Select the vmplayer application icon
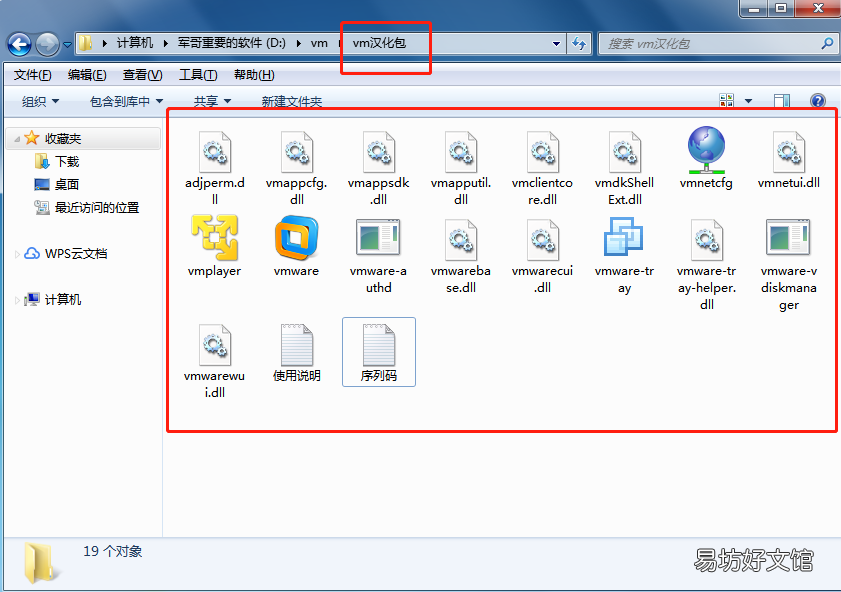This screenshot has height=592, width=841. (x=215, y=238)
